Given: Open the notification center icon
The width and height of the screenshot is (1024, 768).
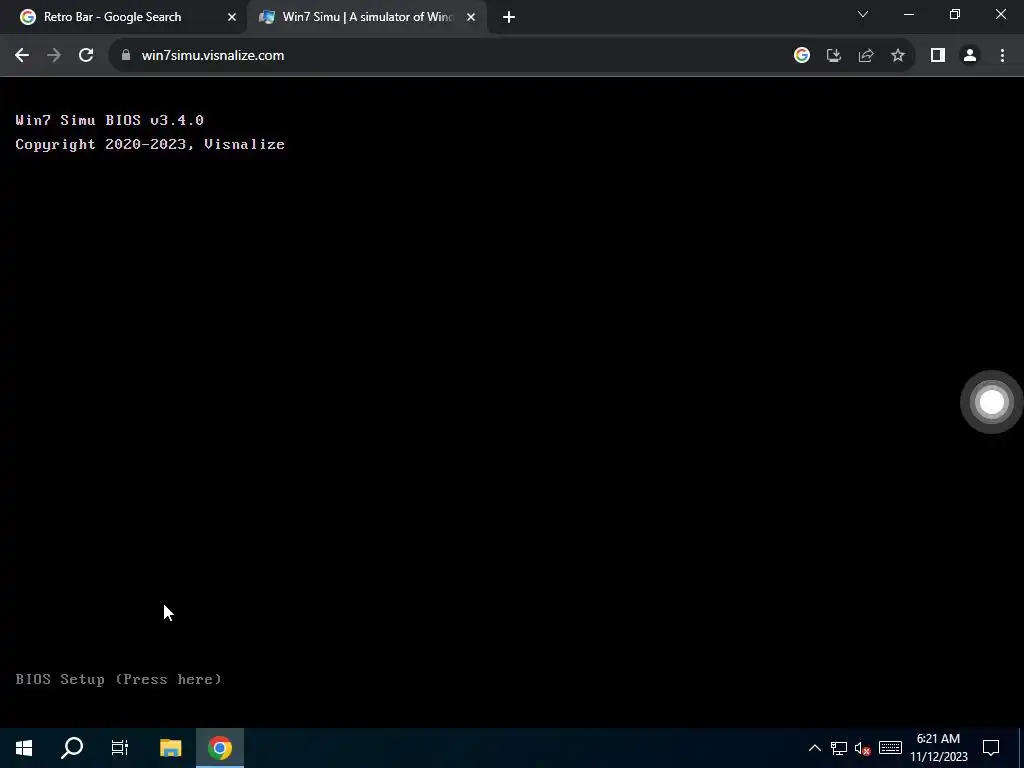Looking at the screenshot, I should click(x=991, y=748).
